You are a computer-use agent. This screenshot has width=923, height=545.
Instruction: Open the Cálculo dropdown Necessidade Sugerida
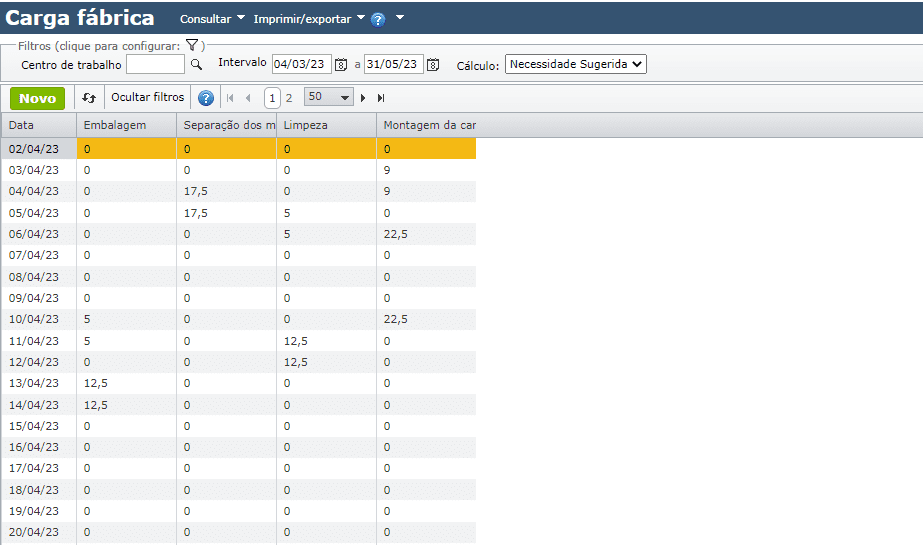coord(575,64)
